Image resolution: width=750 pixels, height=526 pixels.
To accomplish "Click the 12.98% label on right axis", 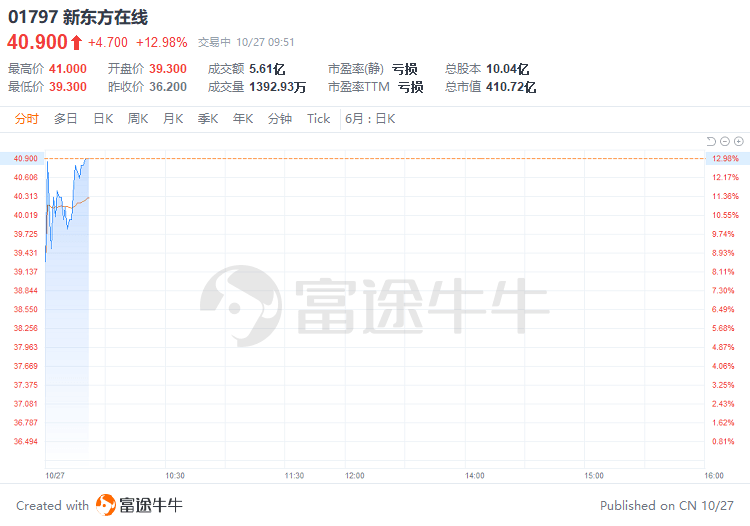I will tap(725, 158).
